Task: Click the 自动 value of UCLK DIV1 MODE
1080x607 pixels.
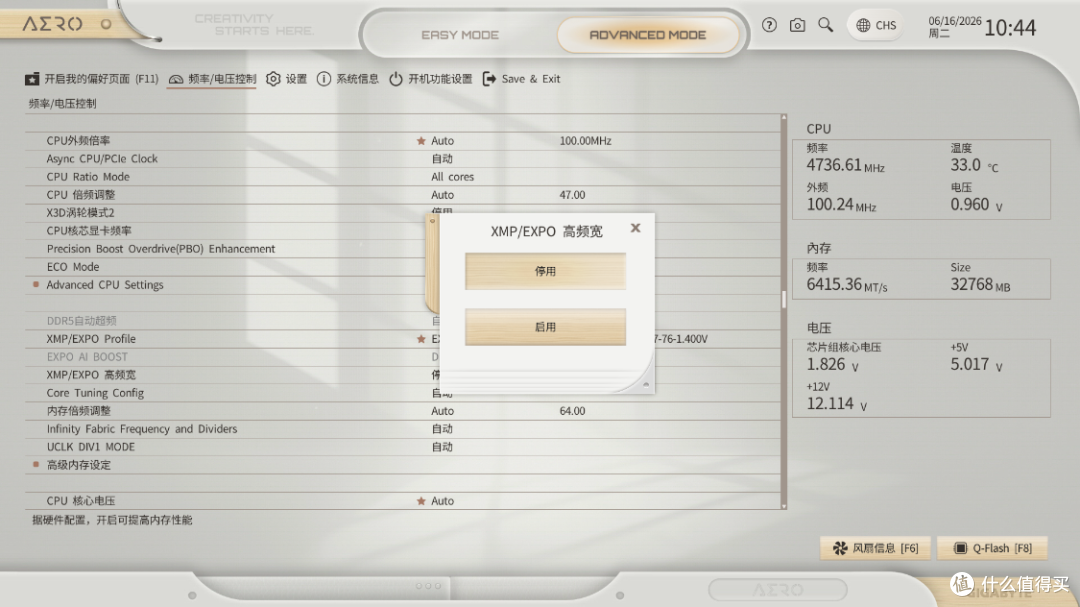Action: point(442,446)
